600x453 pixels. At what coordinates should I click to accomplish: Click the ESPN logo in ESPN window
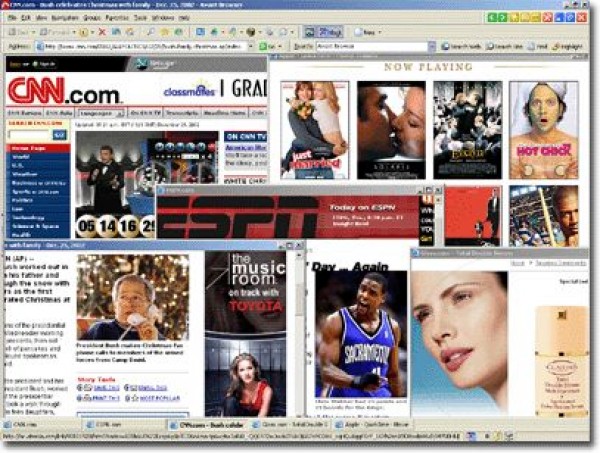(237, 217)
